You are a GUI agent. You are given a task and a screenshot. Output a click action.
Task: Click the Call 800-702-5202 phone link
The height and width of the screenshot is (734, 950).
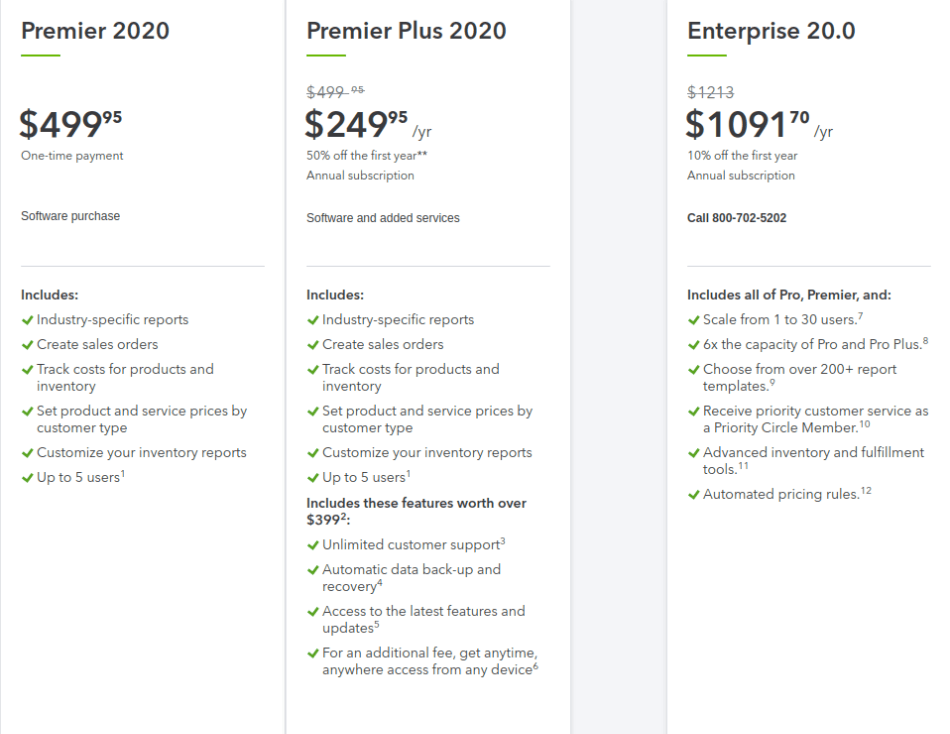pos(736,218)
